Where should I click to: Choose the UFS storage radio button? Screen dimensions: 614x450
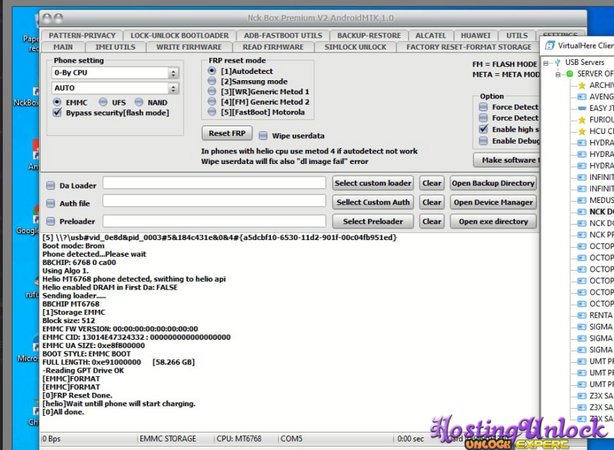(103, 102)
